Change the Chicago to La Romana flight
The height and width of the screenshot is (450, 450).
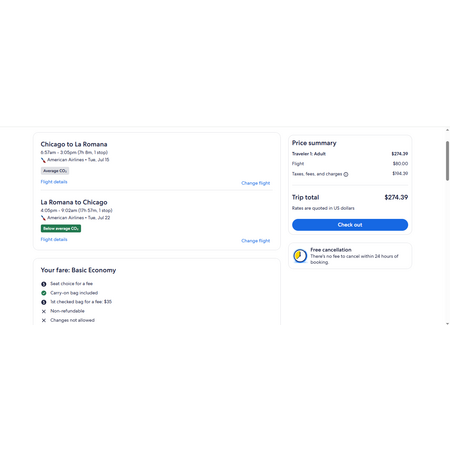coord(256,183)
